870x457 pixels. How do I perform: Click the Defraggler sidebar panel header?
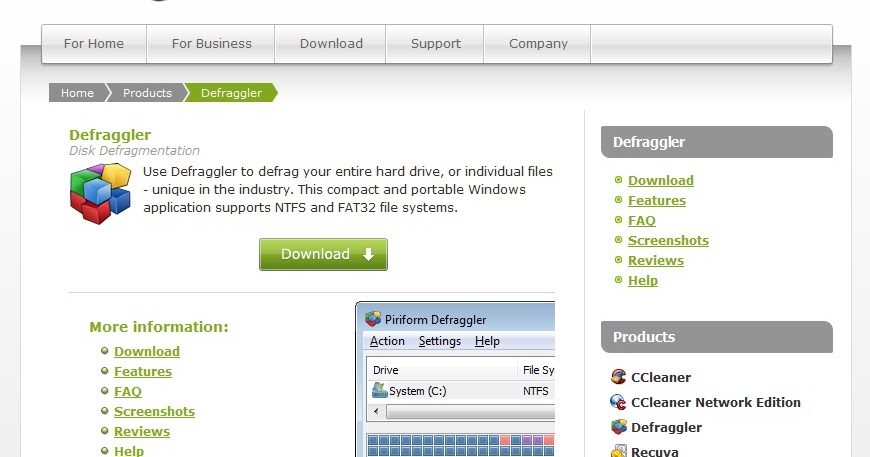pos(717,142)
